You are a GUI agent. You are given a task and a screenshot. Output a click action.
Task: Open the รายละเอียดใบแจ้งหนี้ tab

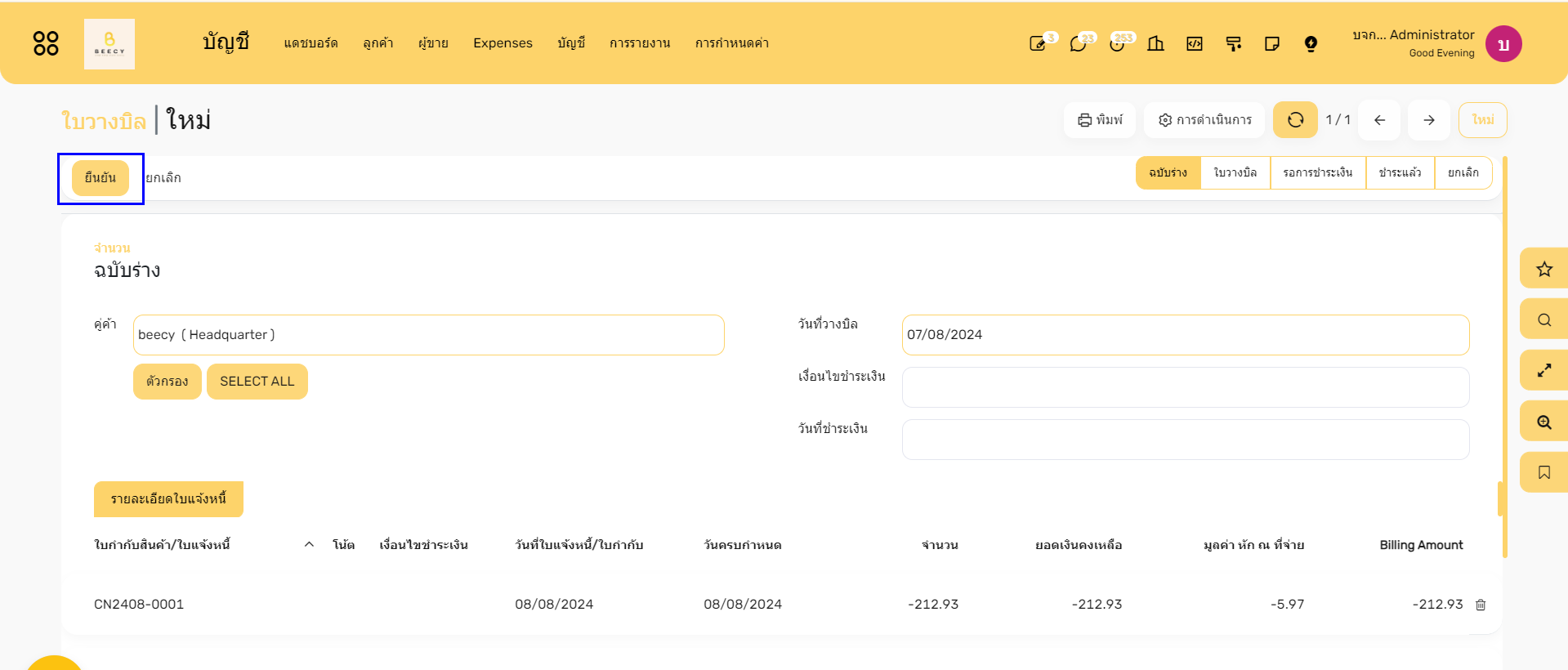pos(168,499)
